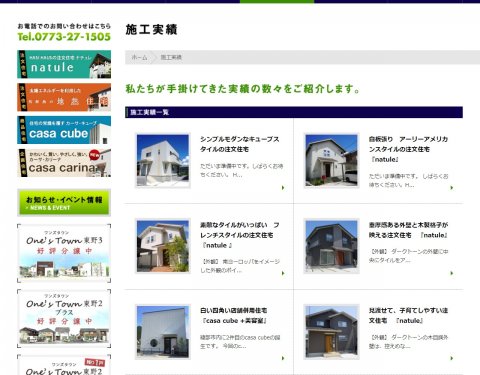Select 施工実績 breadcrumb item
This screenshot has width=480, height=375.
tap(171, 57)
